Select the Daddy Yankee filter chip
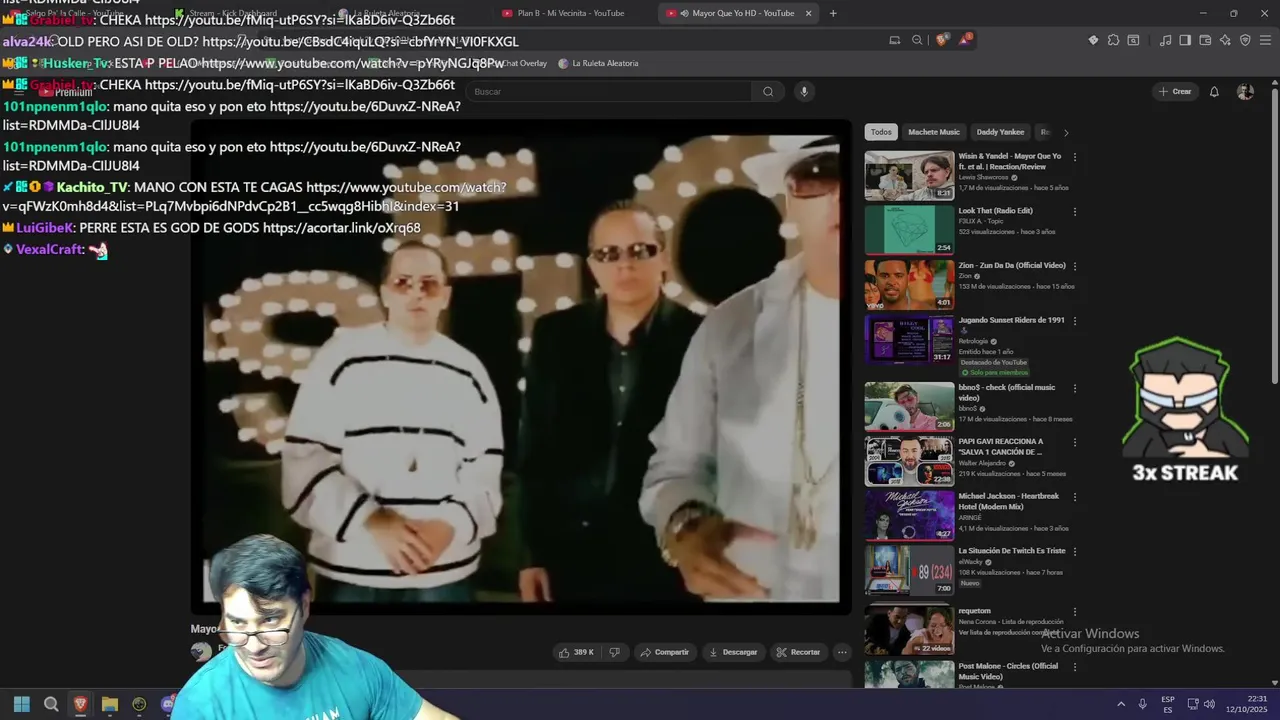Screen dimensions: 1280x720 pyautogui.click(x=1000, y=132)
